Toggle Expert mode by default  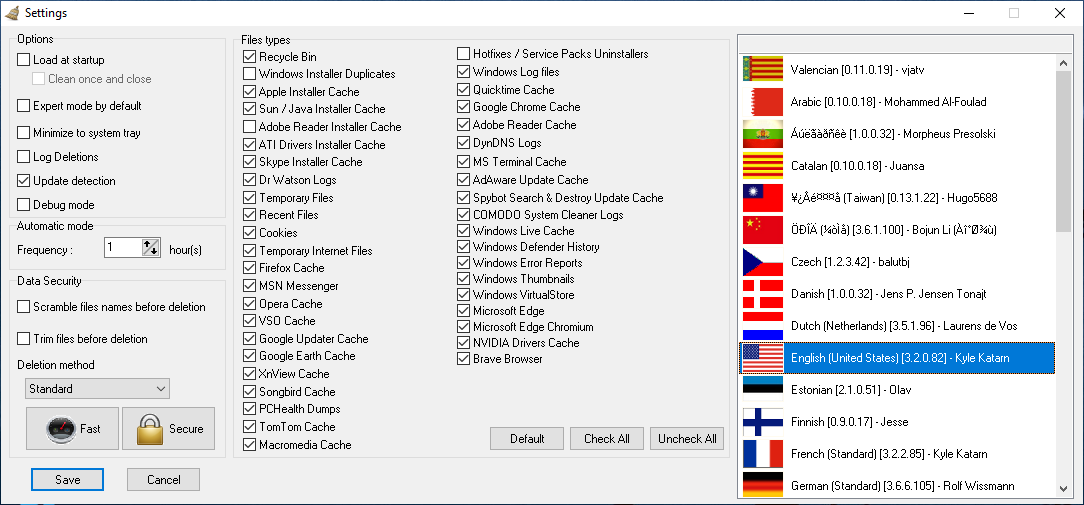coord(24,106)
